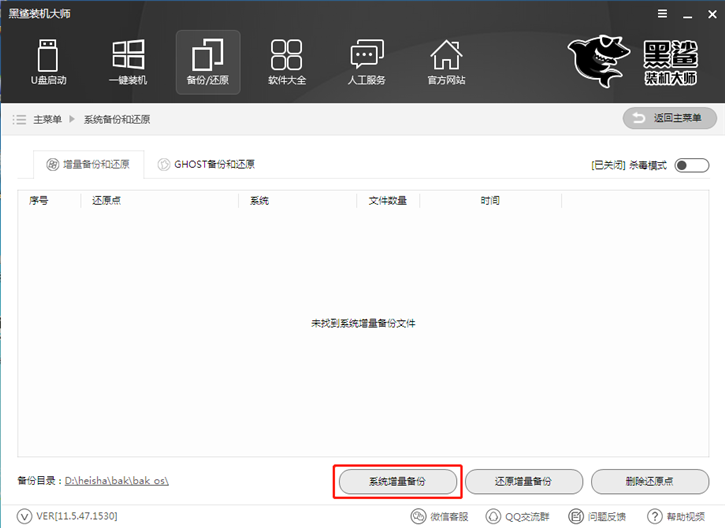Open the title bar hamburger menu
This screenshot has height=528, width=725.
pos(661,15)
